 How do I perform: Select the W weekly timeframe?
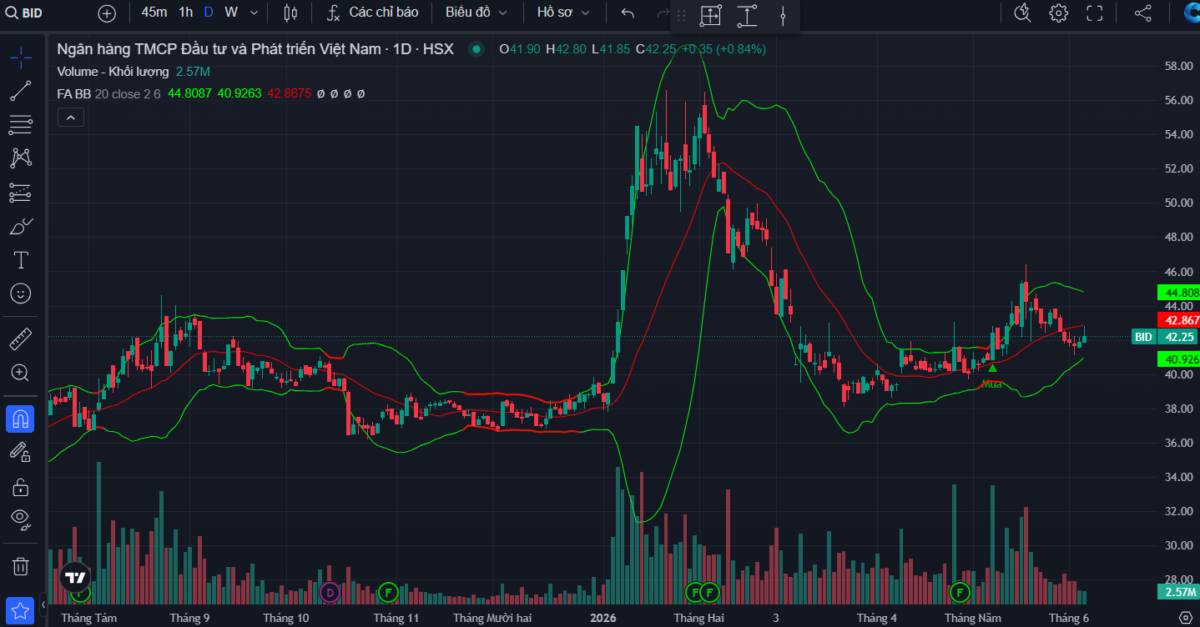pyautogui.click(x=231, y=13)
